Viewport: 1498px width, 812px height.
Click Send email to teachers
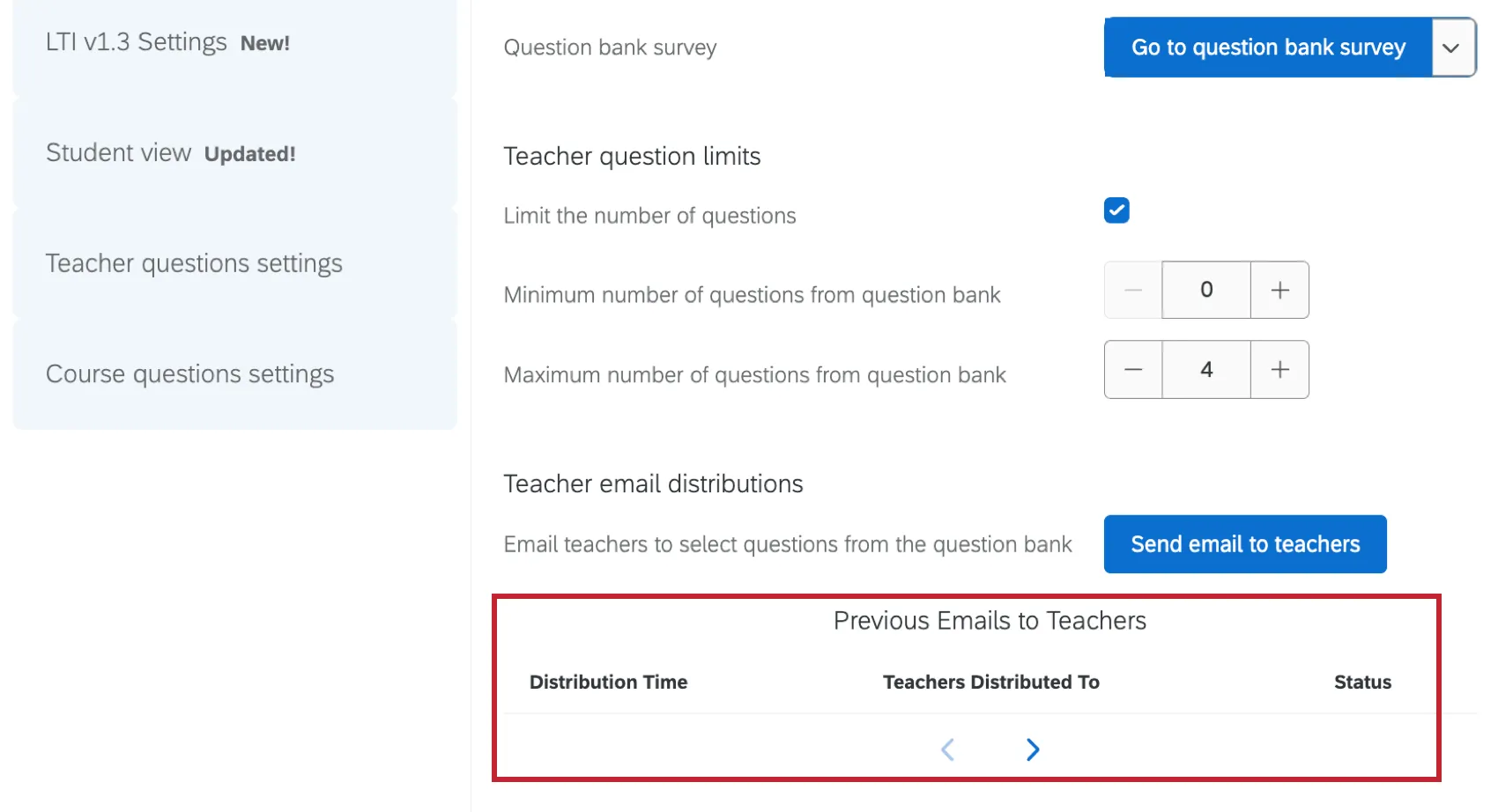point(1244,543)
